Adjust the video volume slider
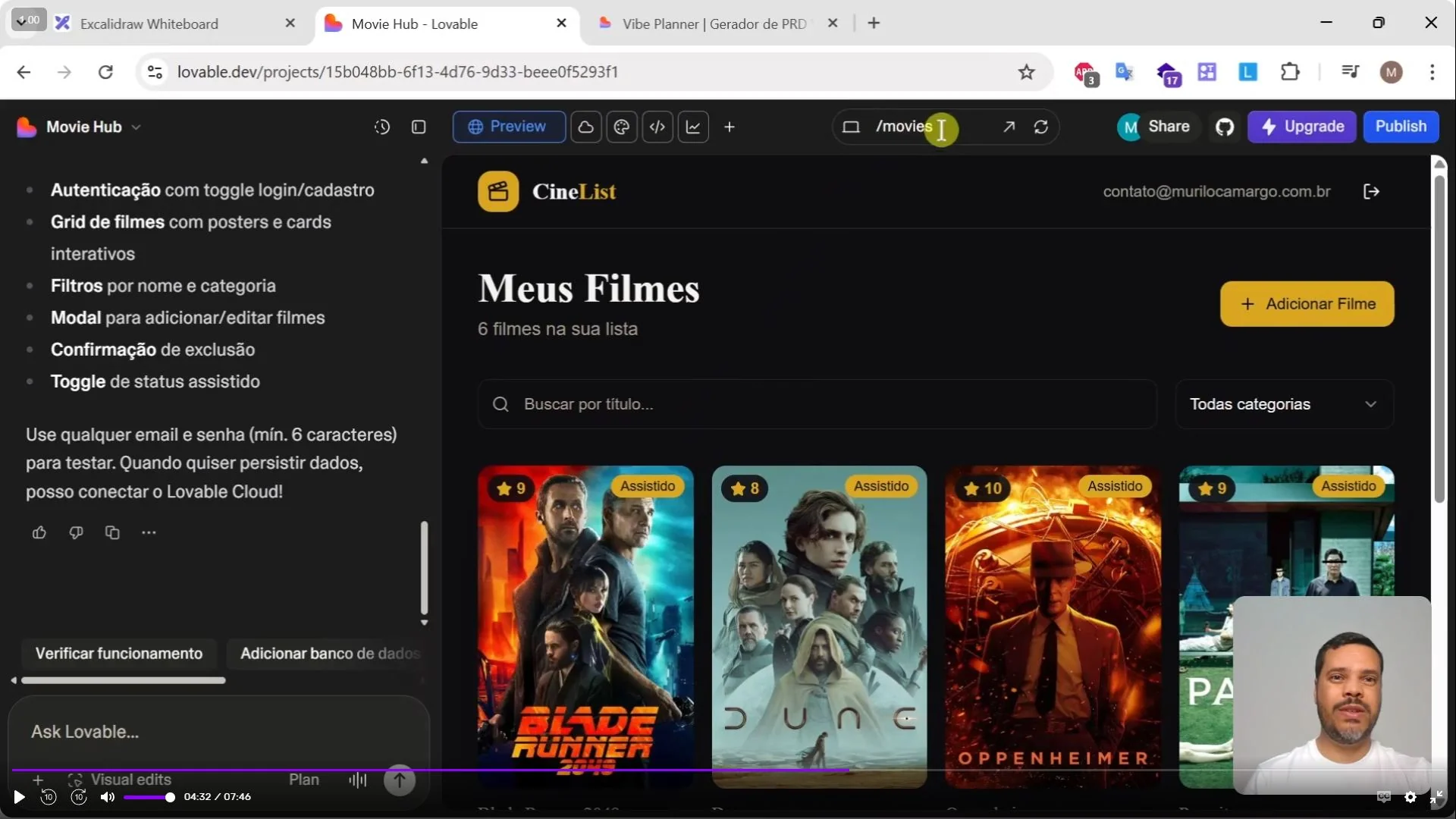The height and width of the screenshot is (819, 1456). point(148,797)
